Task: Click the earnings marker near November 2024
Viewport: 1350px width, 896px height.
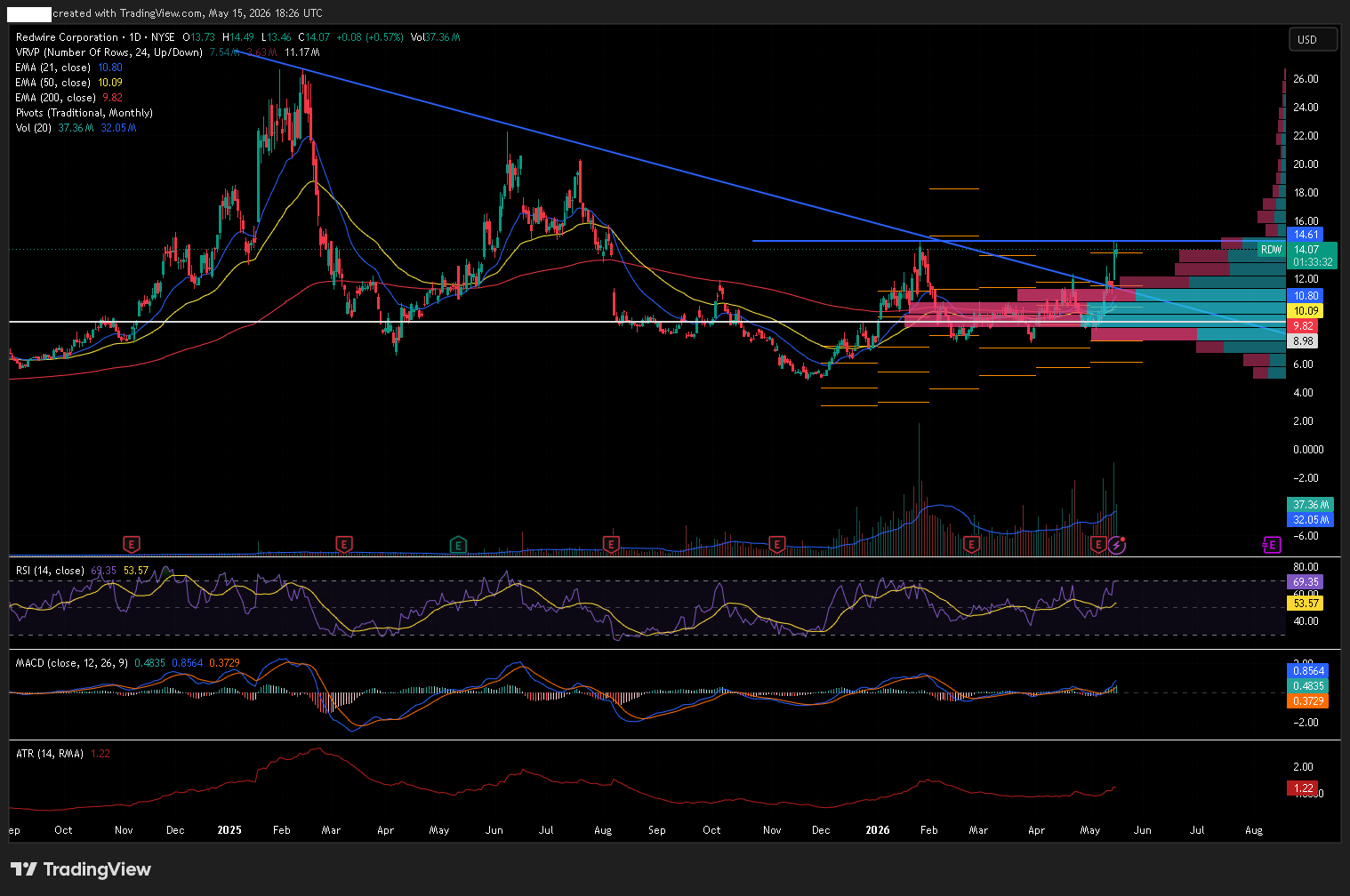Action: [132, 544]
